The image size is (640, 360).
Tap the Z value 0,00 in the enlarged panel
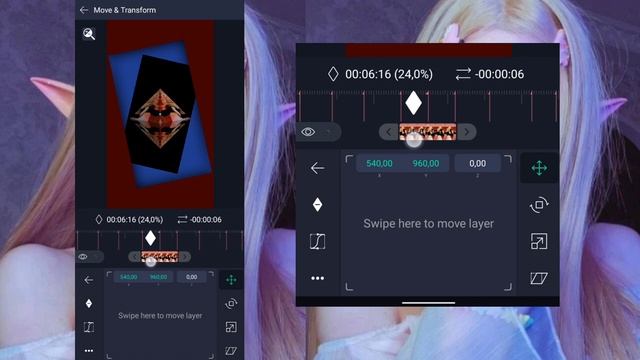[478, 164]
